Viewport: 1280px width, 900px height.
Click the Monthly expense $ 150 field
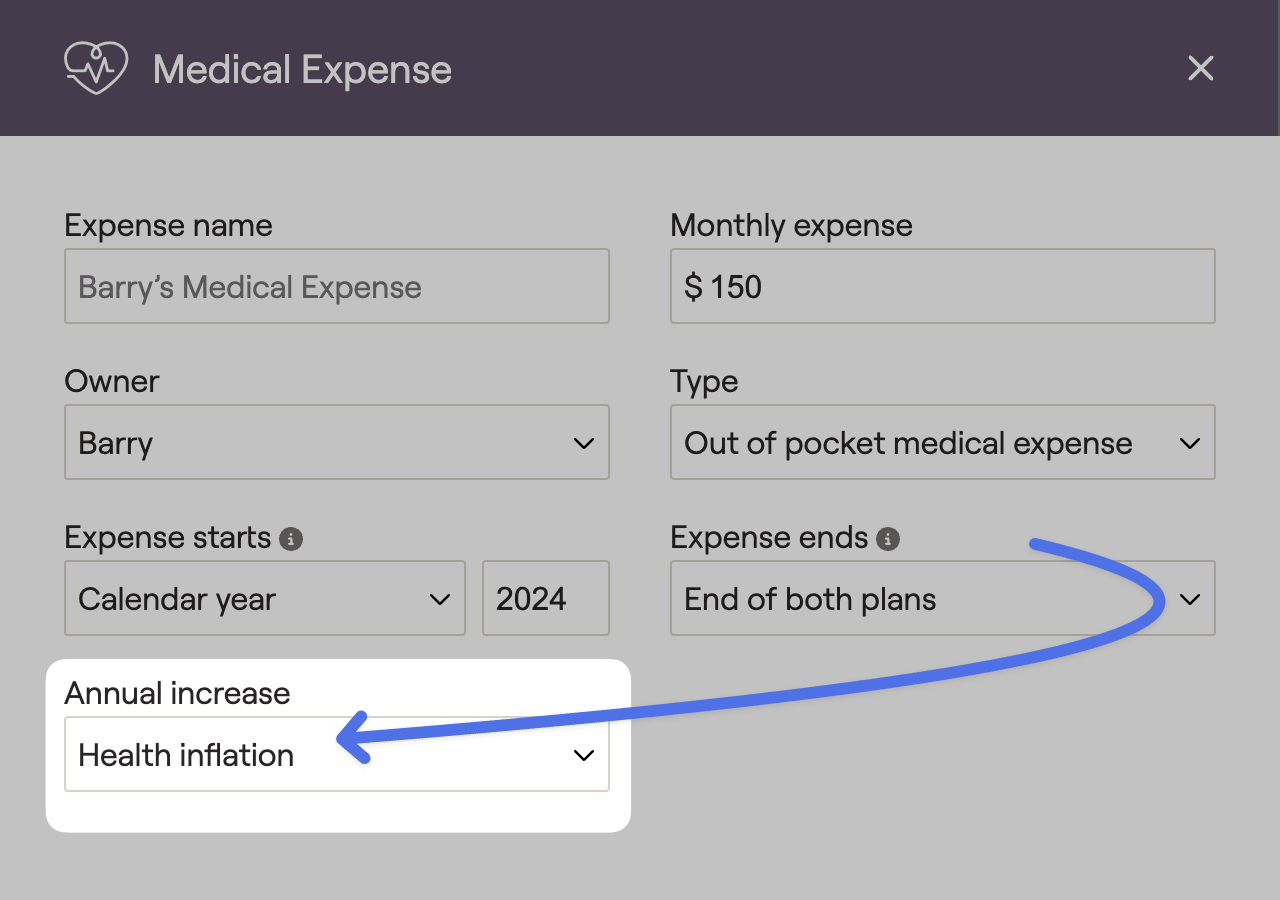click(x=943, y=286)
